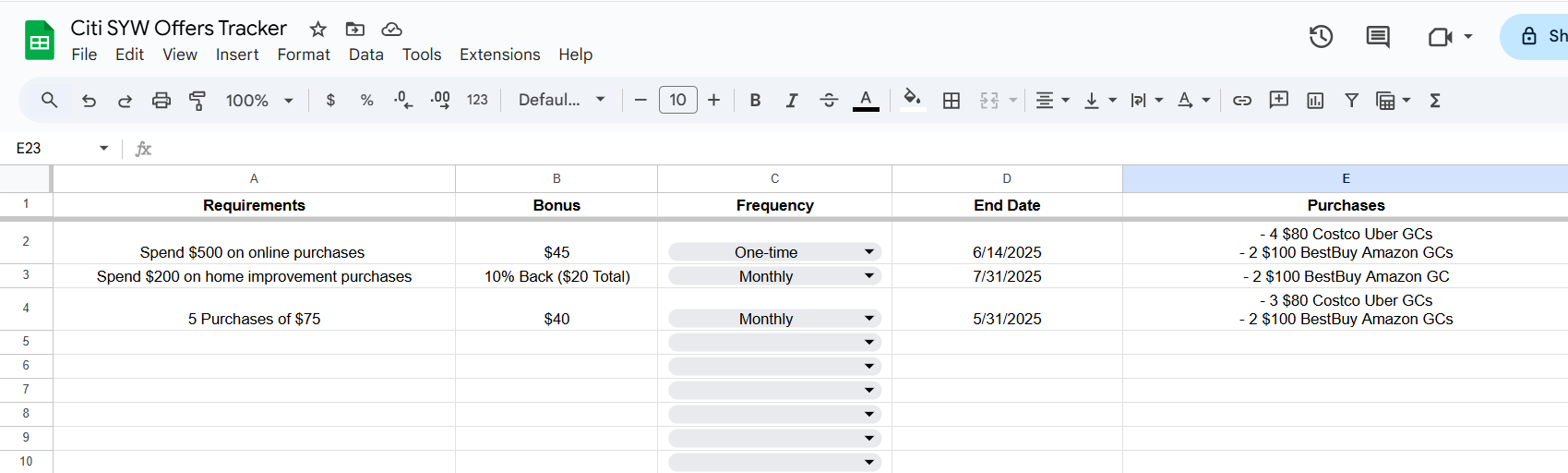Expand the zoom 100% dropdown
The height and width of the screenshot is (473, 1568).
259,101
